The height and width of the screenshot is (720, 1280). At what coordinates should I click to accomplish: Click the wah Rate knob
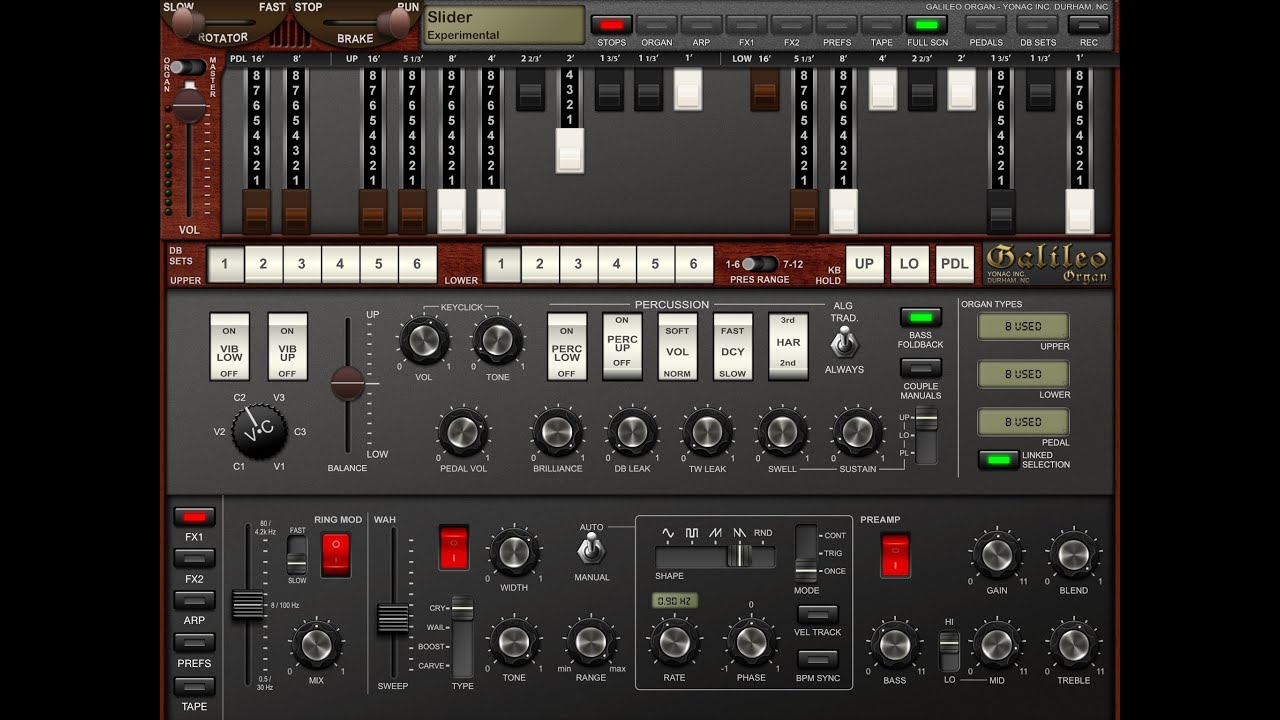[674, 642]
